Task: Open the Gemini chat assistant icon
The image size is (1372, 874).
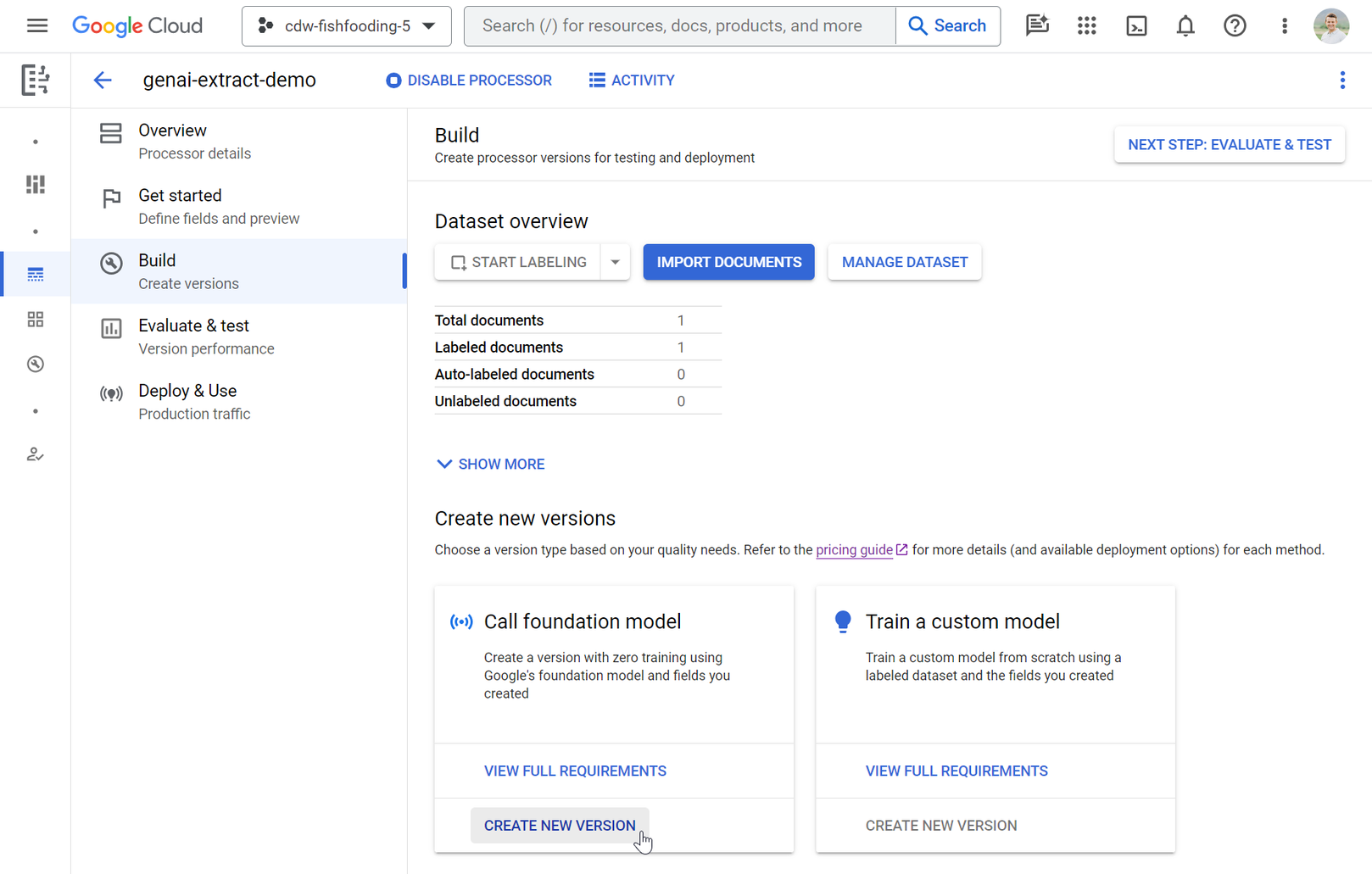Action: point(1037,26)
